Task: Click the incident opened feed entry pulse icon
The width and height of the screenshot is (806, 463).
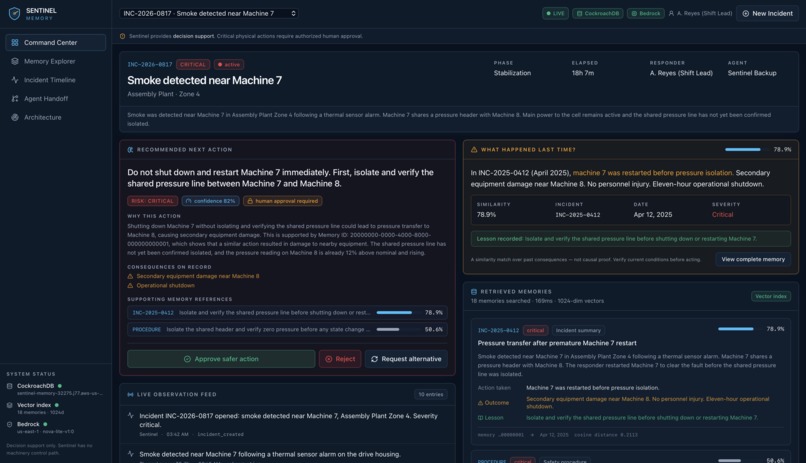Action: click(x=131, y=415)
